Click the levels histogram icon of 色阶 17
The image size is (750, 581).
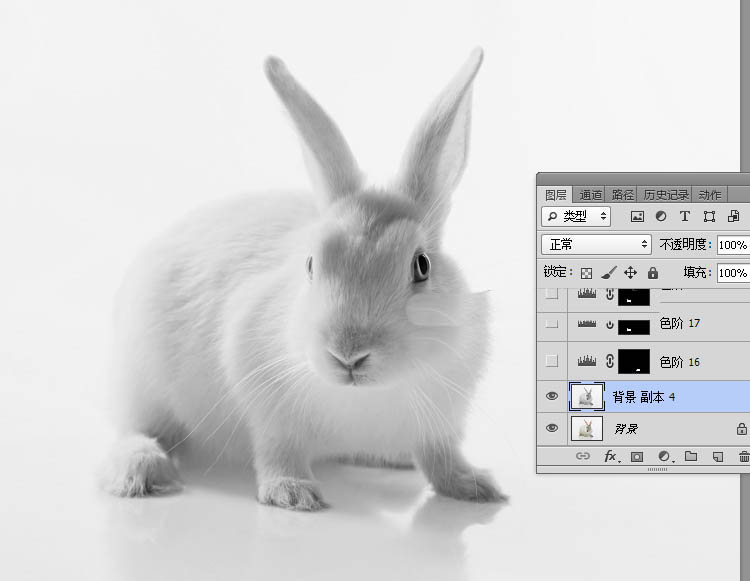(x=587, y=324)
